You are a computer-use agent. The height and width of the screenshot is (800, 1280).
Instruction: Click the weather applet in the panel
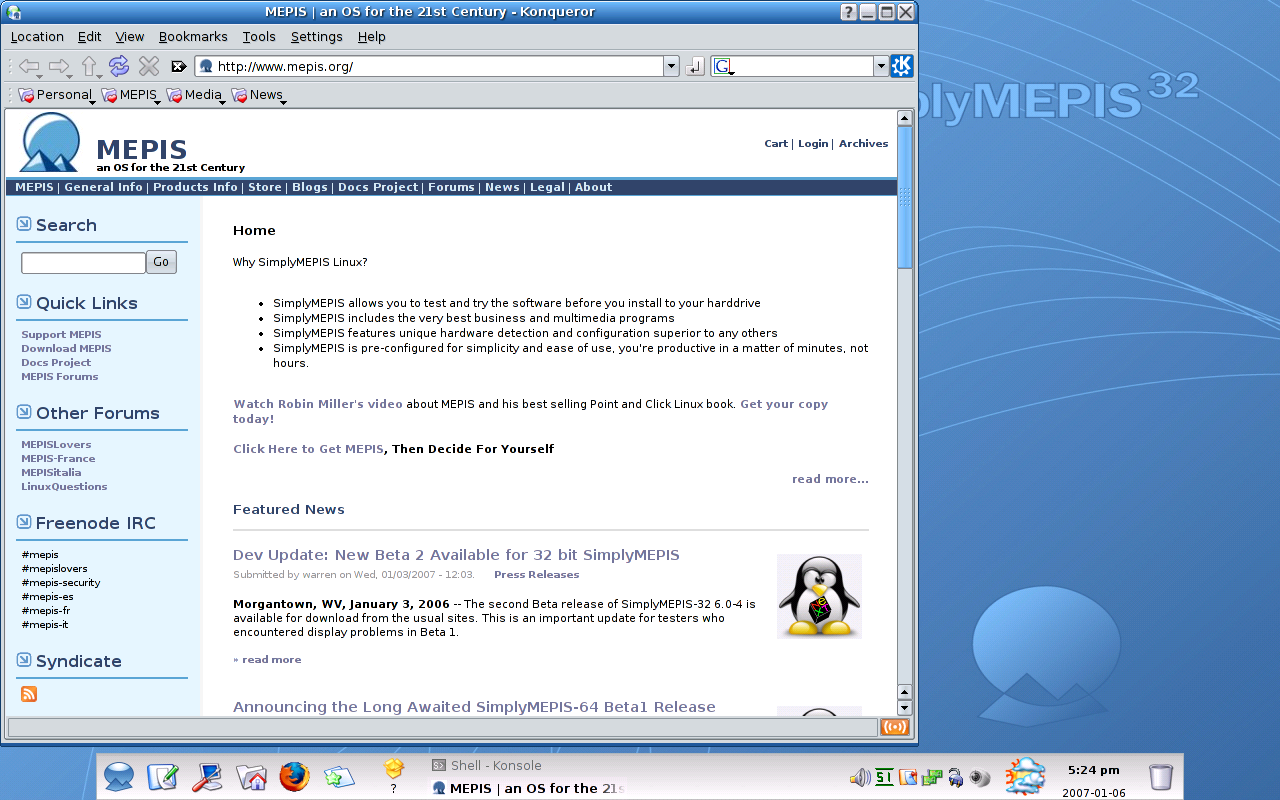1025,776
